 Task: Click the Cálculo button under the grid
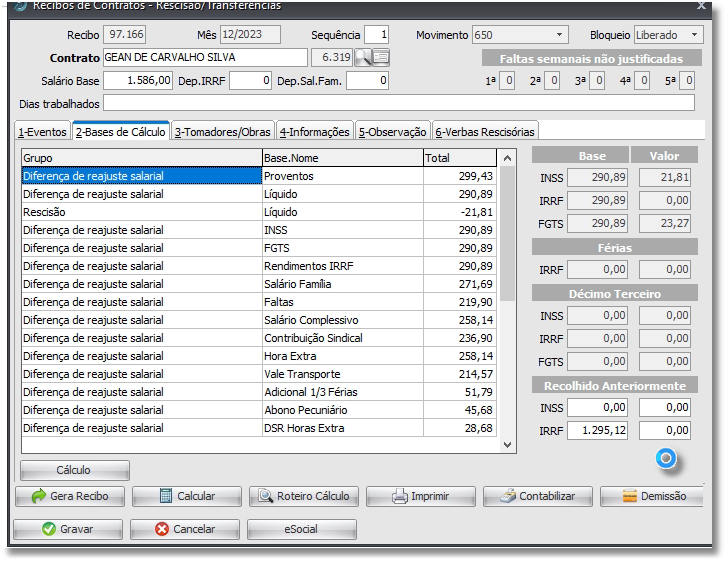(75, 470)
